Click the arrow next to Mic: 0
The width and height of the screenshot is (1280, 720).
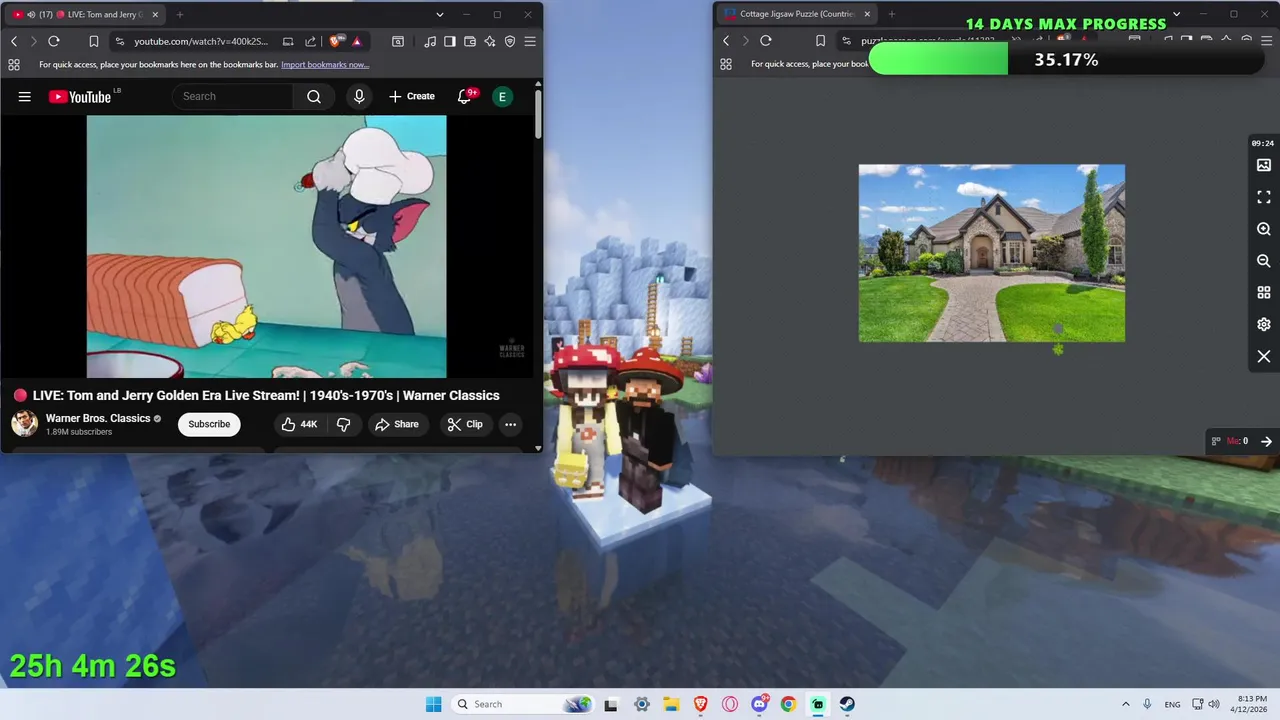(1266, 441)
